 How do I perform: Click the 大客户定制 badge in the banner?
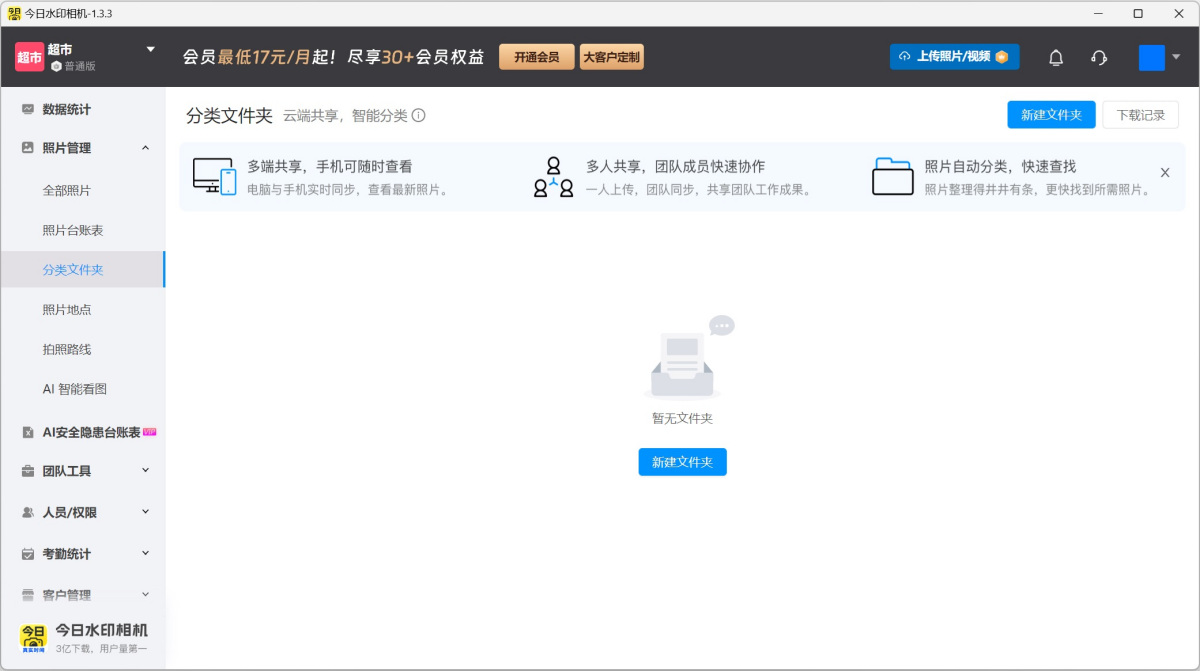pyautogui.click(x=610, y=57)
